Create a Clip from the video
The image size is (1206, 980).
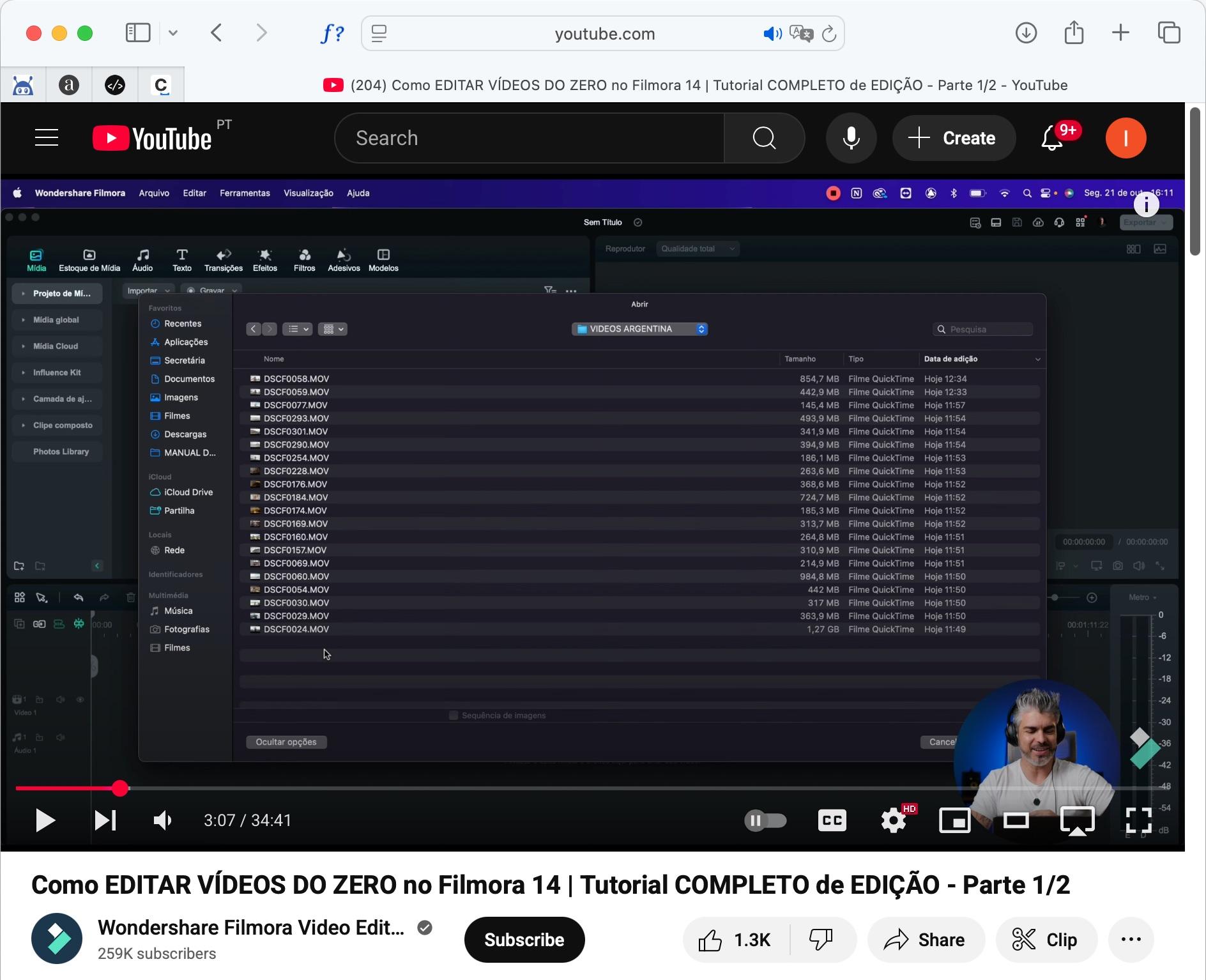pos(1046,940)
